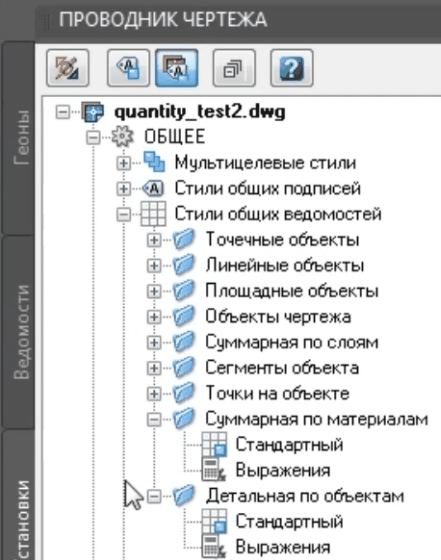Select the Детальная по объектам label
This screenshot has height=560, width=441.
tap(305, 496)
